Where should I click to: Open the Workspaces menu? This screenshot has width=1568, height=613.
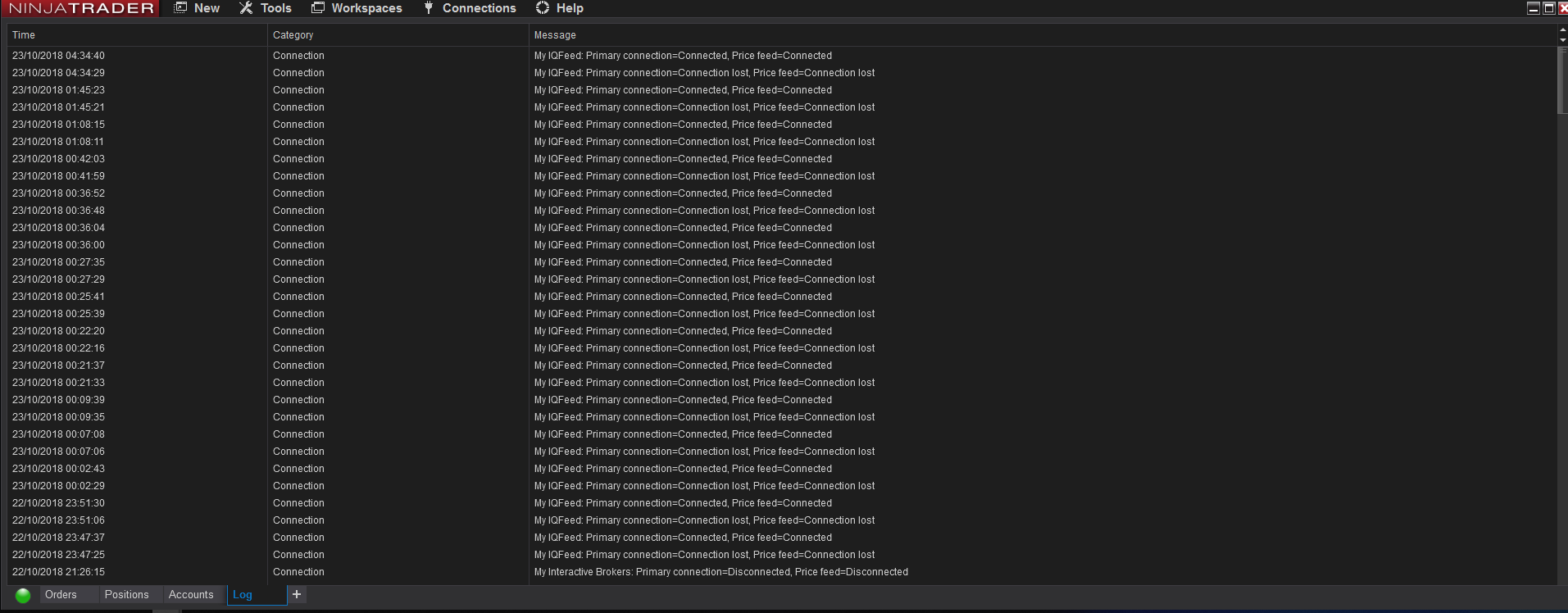357,8
